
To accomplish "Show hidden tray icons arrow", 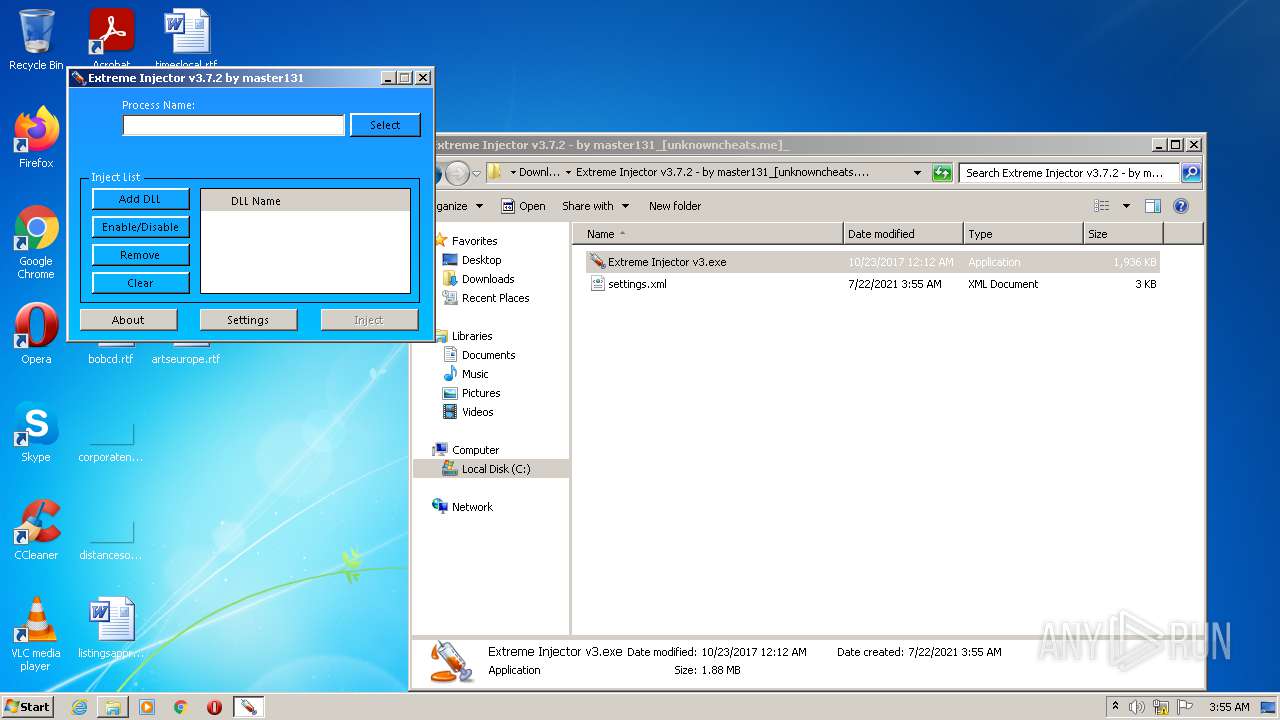I will [1115, 707].
